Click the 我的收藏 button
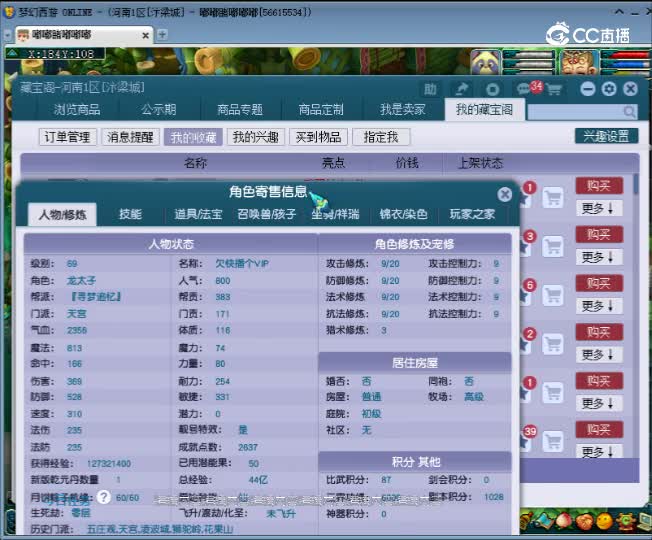Viewport: 652px width, 540px height. 193,137
